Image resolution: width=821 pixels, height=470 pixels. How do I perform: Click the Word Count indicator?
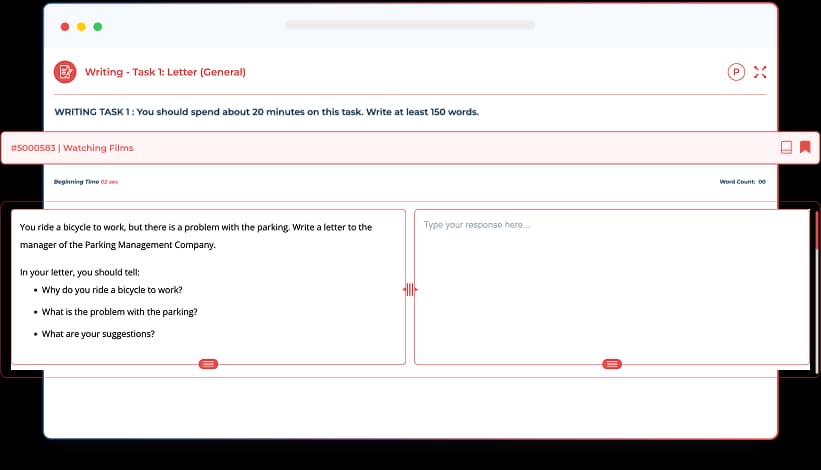742,182
